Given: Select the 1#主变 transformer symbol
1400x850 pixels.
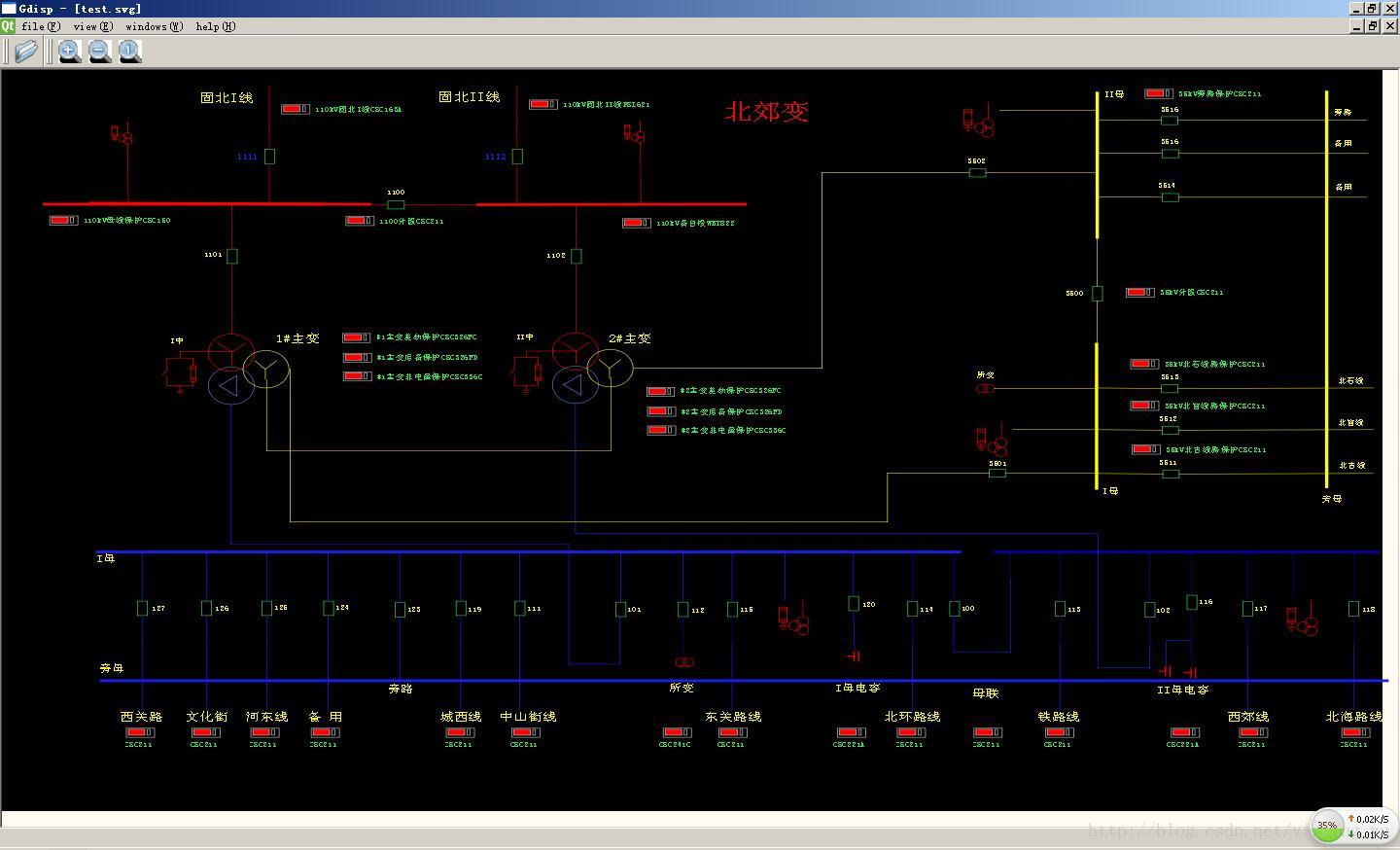Looking at the screenshot, I should coord(248,368).
